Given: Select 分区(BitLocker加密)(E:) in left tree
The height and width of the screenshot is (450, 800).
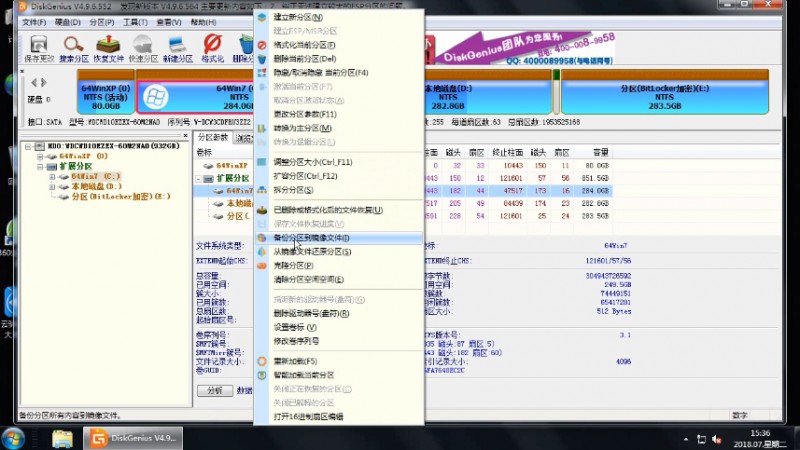Looking at the screenshot, I should (120, 196).
